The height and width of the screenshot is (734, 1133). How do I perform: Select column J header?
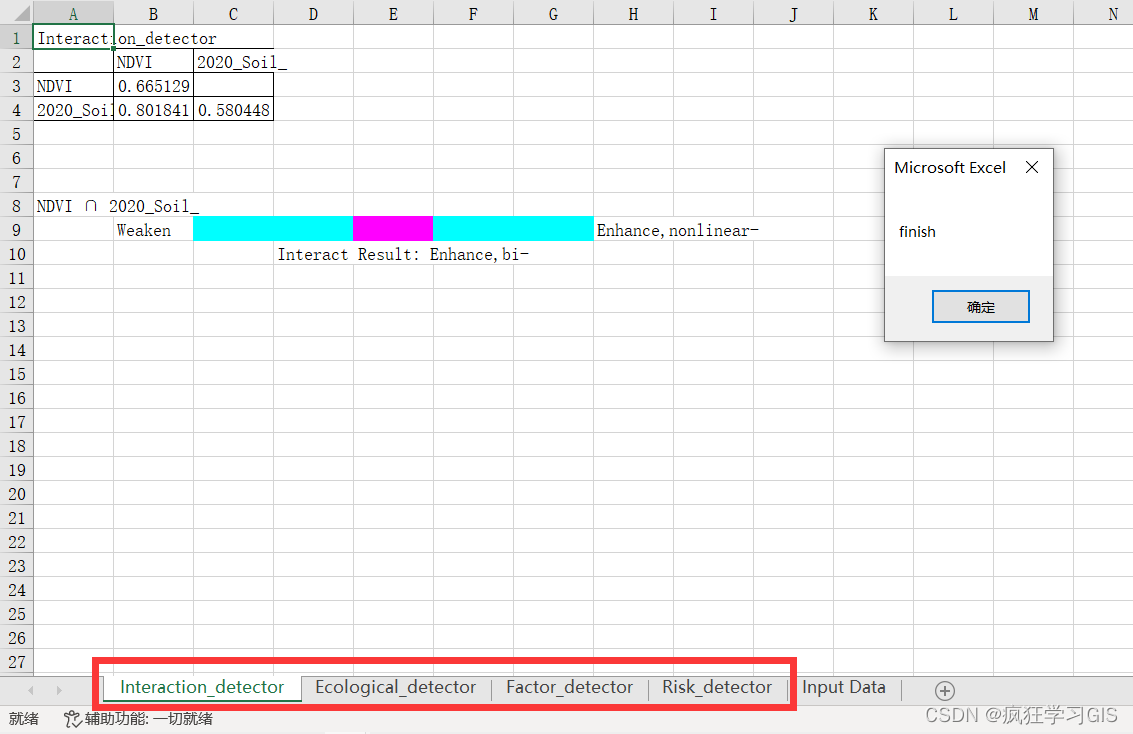(x=793, y=14)
